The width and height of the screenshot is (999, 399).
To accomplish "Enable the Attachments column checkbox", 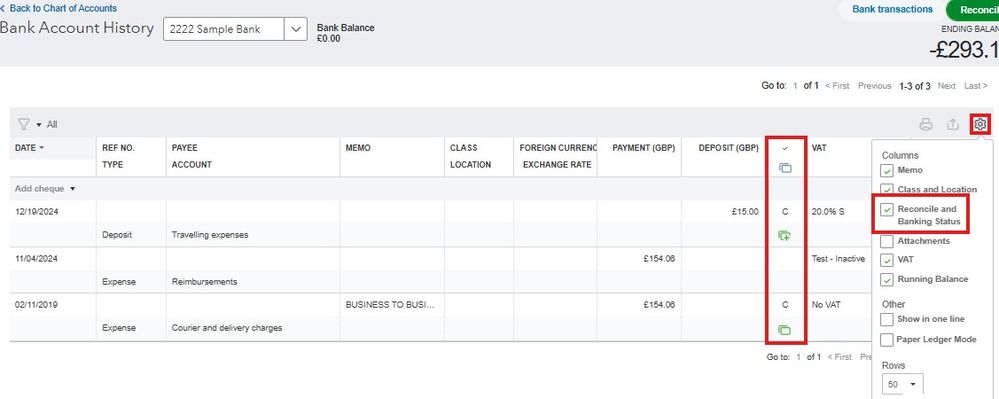I will click(886, 241).
